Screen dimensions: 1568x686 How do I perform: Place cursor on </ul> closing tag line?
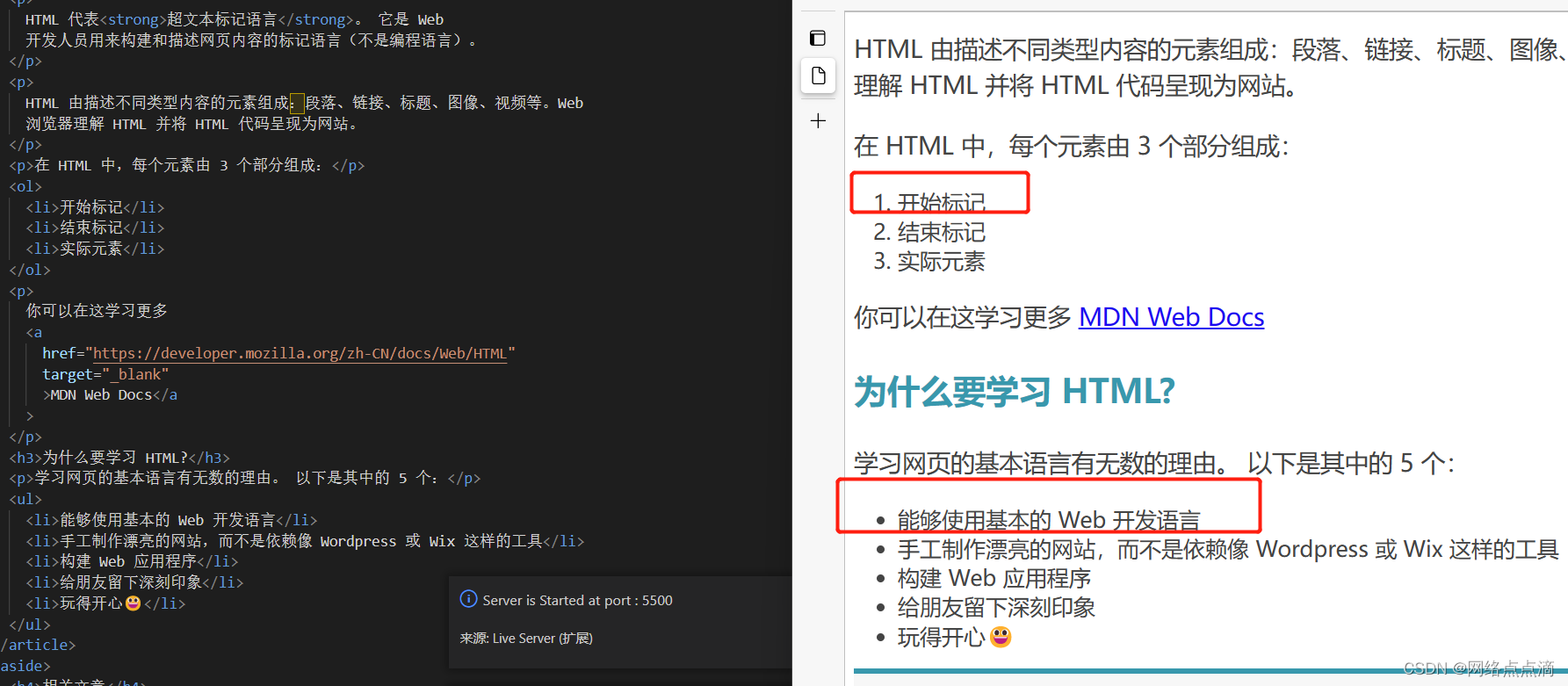coord(30,625)
